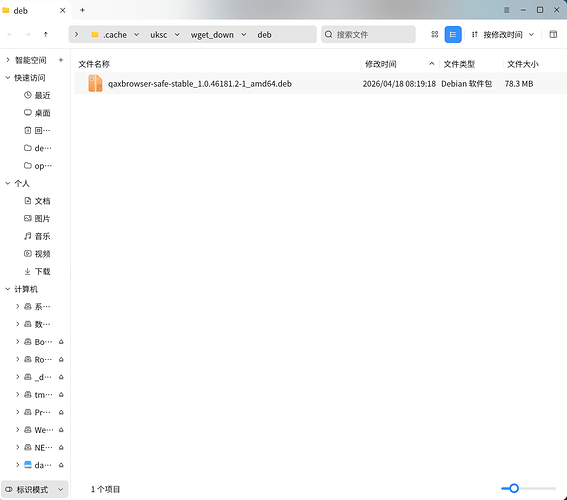Eject the da… volume

[x=61, y=465]
